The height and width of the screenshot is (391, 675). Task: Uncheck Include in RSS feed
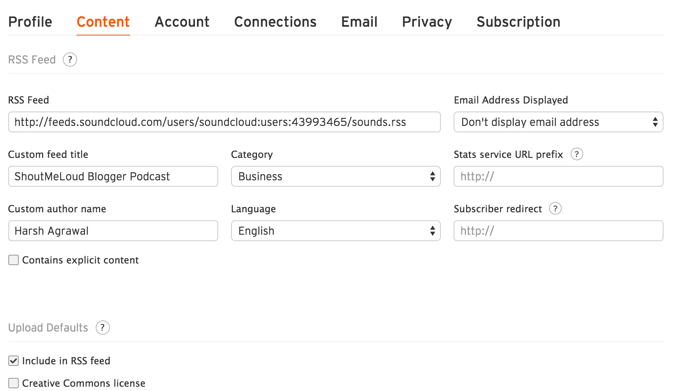(x=13, y=360)
